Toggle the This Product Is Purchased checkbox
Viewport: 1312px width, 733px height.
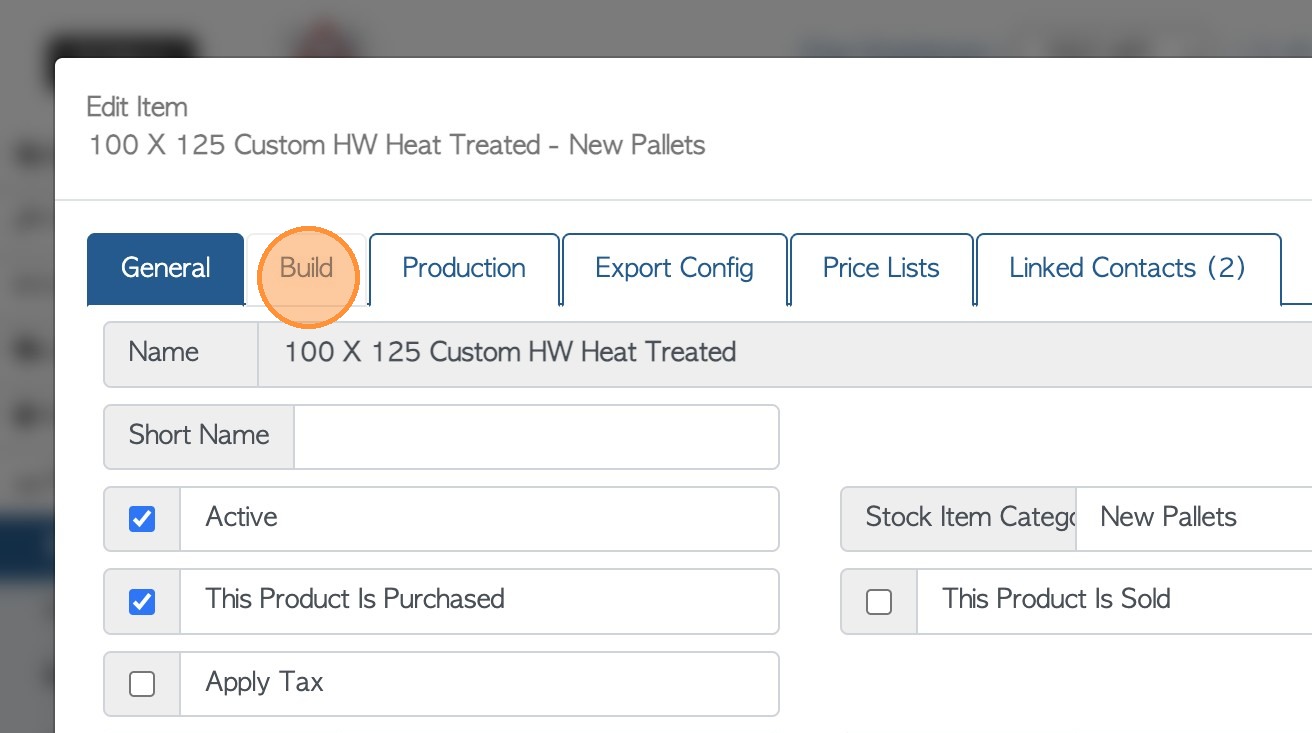tap(142, 601)
